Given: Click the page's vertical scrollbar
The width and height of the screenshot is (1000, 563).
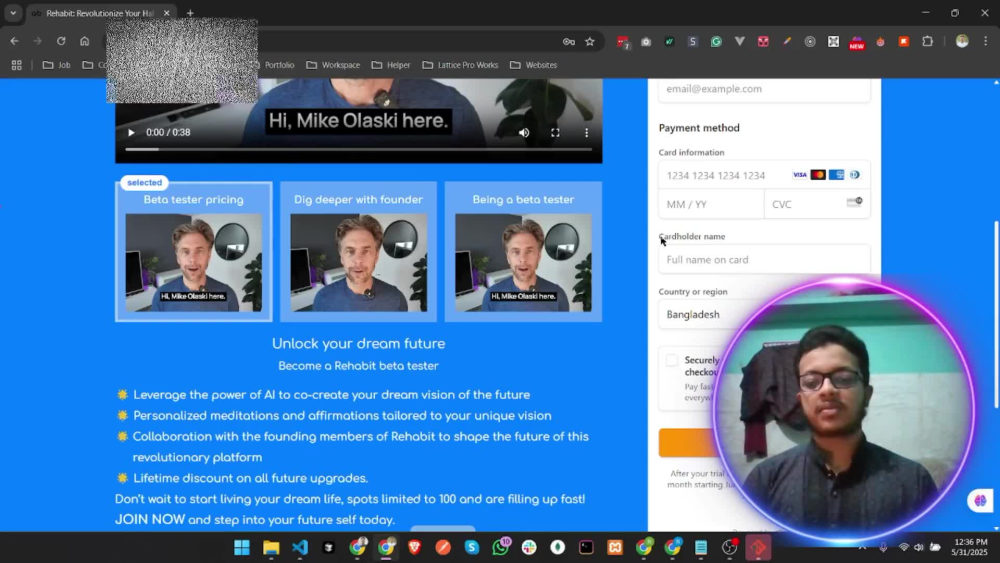Looking at the screenshot, I should (x=996, y=314).
